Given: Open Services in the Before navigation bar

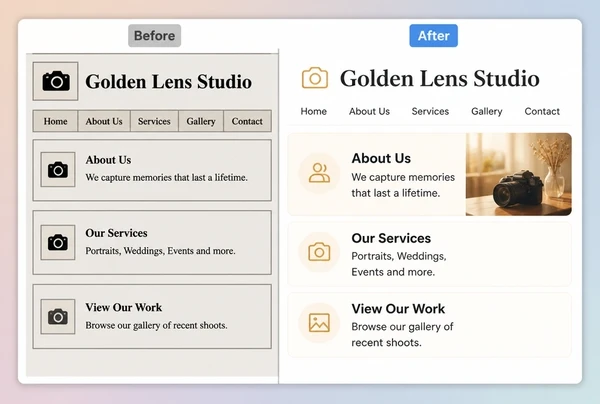Looking at the screenshot, I should (x=154, y=121).
